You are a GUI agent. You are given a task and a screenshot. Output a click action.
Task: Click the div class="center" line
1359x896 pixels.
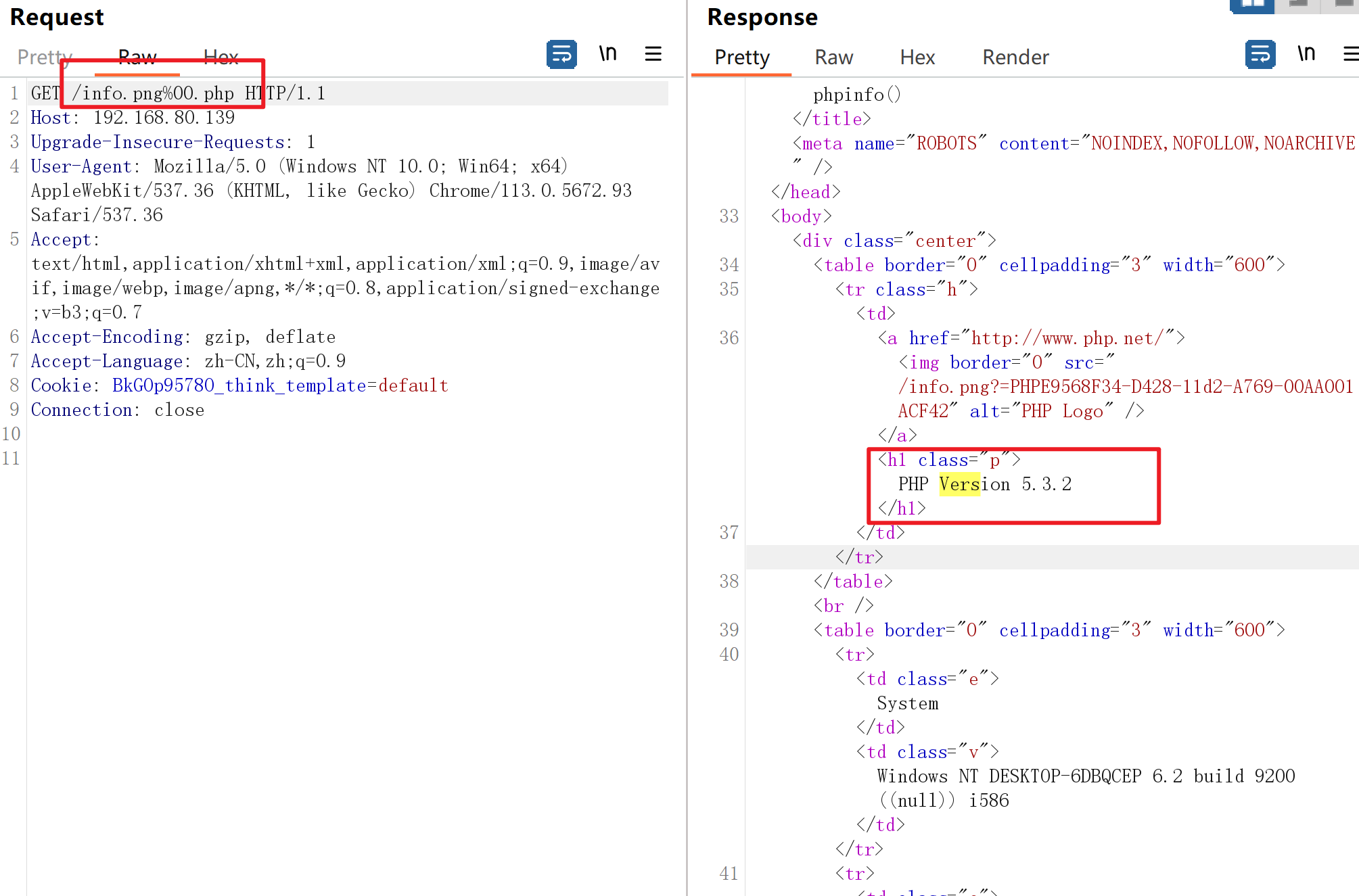pos(894,241)
